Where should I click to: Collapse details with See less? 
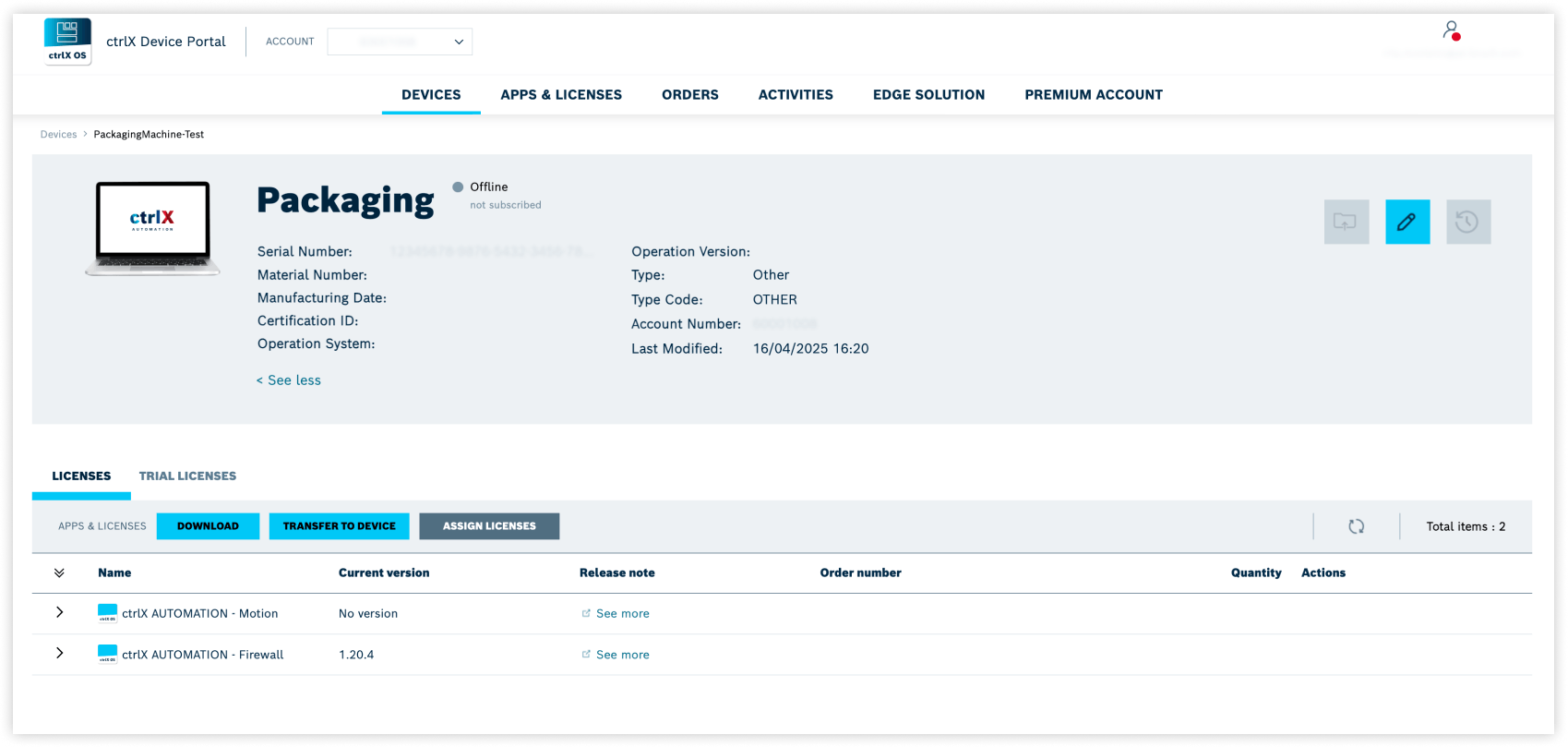click(289, 380)
